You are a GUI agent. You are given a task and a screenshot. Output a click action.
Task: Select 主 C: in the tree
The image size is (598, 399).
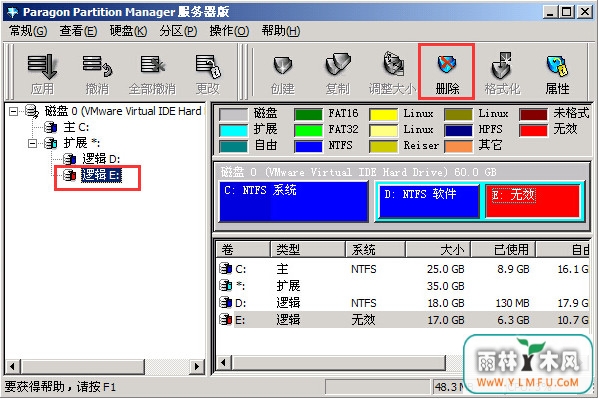tap(76, 127)
